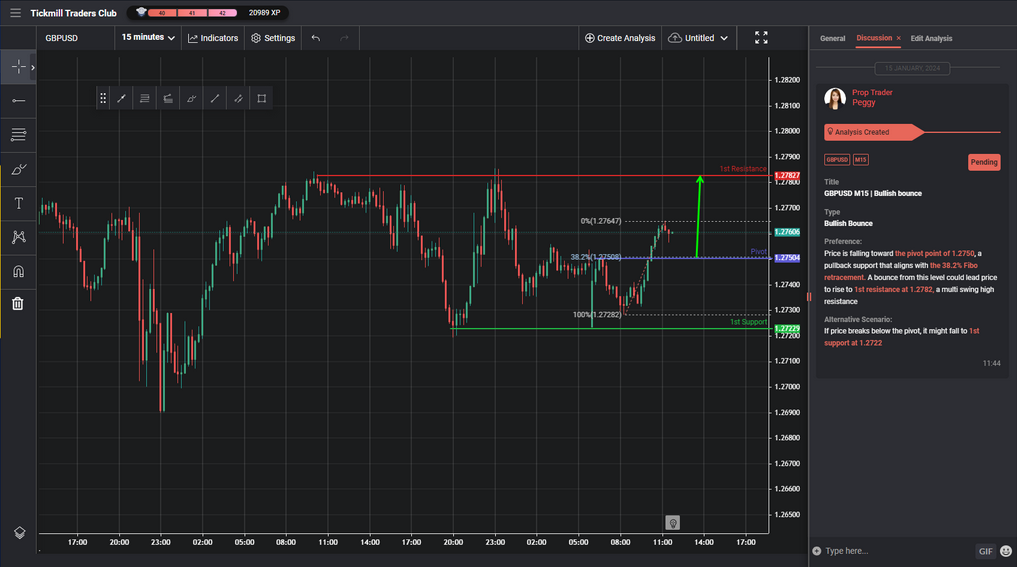This screenshot has width=1017, height=567.
Task: Grab the floating toolbar drag handle
Action: pos(102,99)
